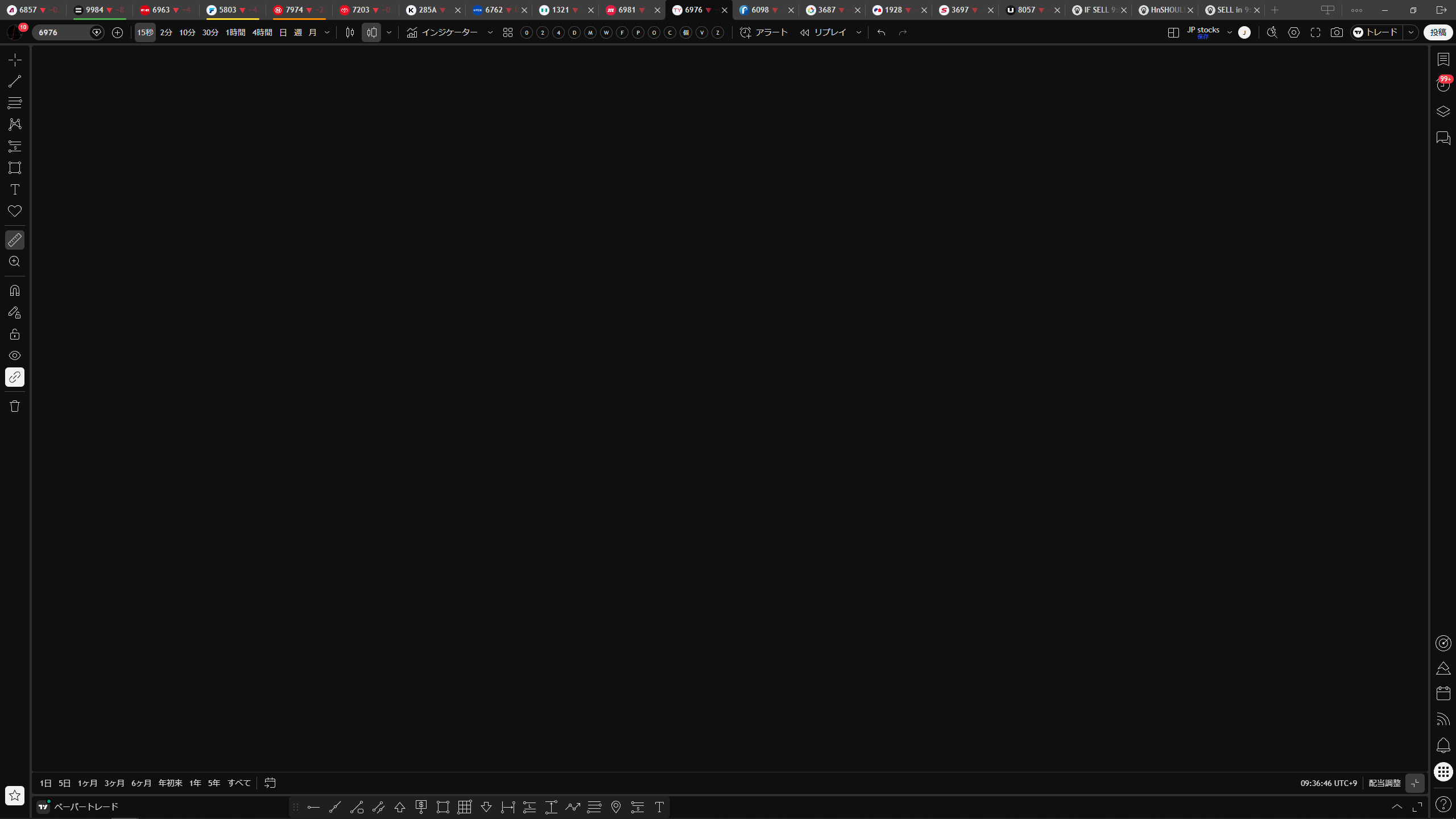Open the インジケーター indicators menu
This screenshot has height=819, width=1456.
click(x=442, y=32)
